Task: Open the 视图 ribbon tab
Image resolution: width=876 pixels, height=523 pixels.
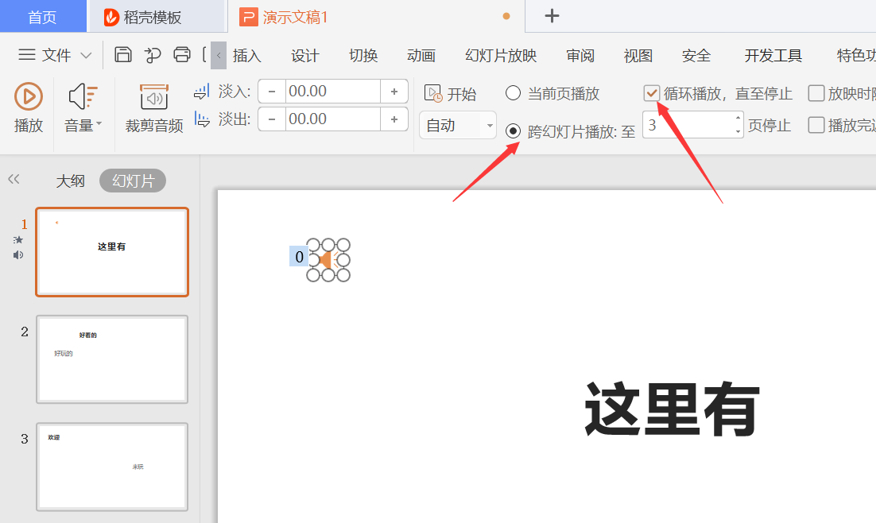Action: [x=638, y=55]
